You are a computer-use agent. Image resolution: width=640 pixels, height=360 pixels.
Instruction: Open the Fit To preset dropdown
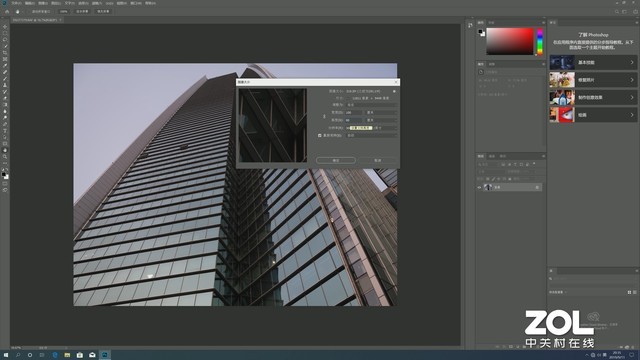pos(371,104)
